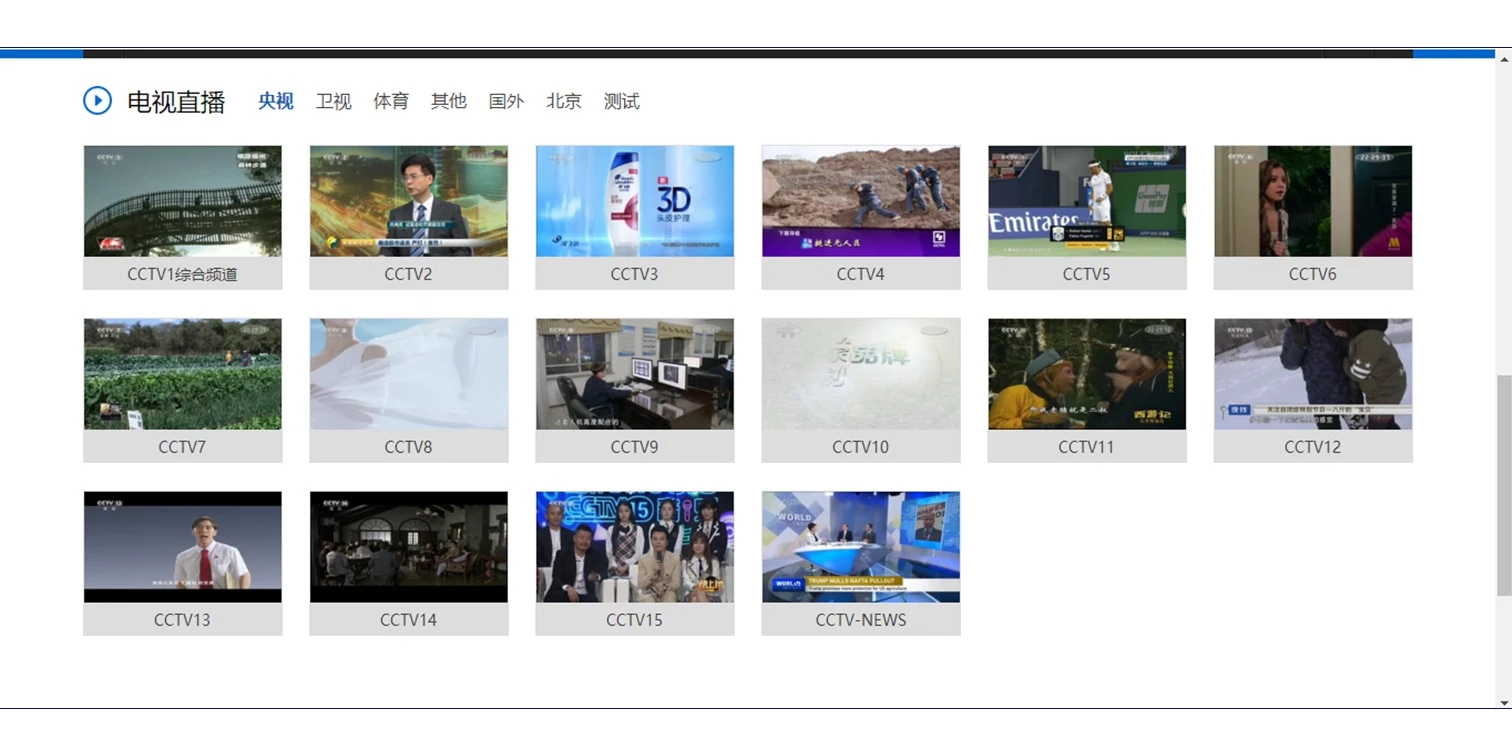Viewport: 1512px width, 756px height.
Task: Open the 北京 tab
Action: (x=564, y=101)
